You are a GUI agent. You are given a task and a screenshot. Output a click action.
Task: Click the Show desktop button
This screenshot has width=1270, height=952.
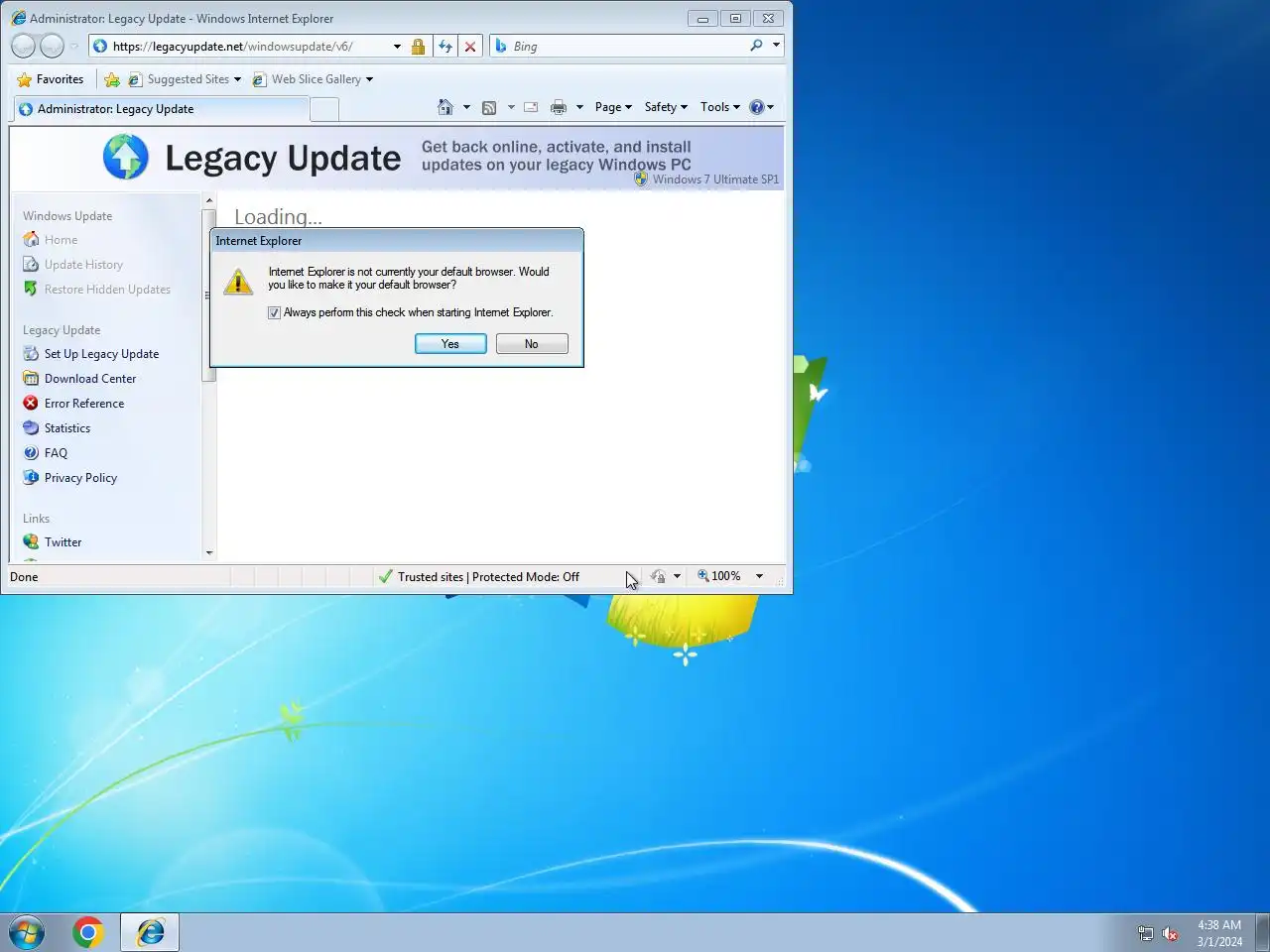coord(1262,933)
